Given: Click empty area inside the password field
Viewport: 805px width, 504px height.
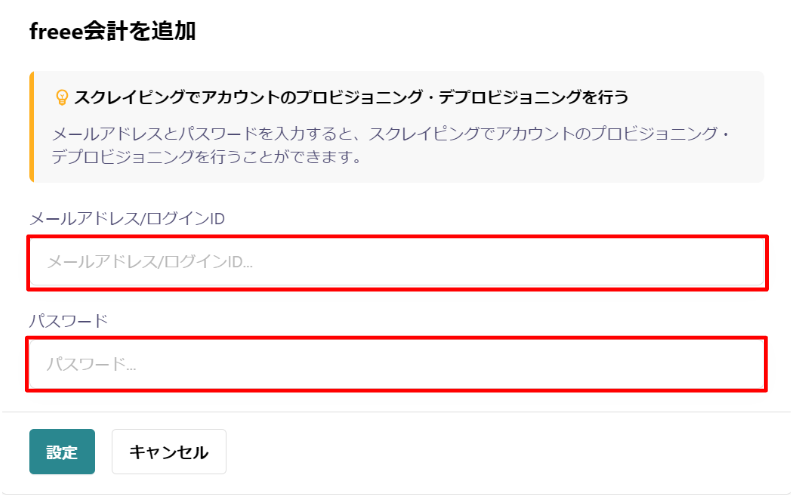Looking at the screenshot, I should [452, 364].
